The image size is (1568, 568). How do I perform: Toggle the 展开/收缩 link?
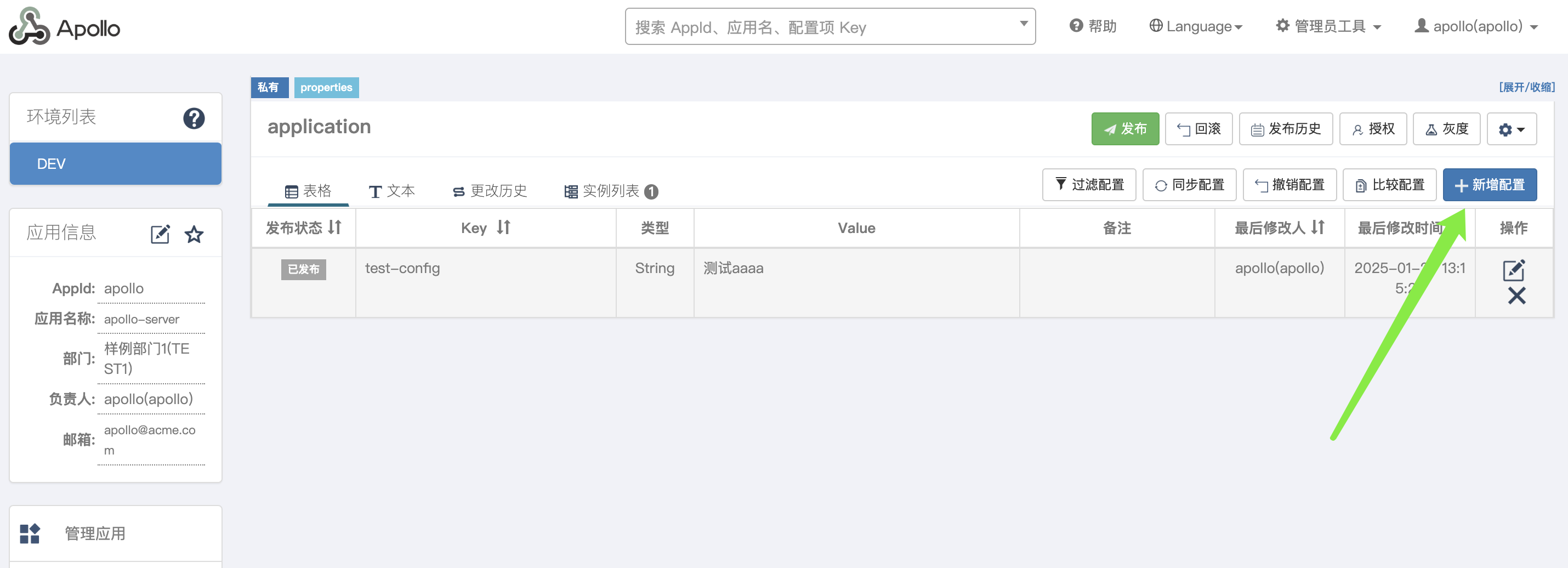pos(1527,87)
